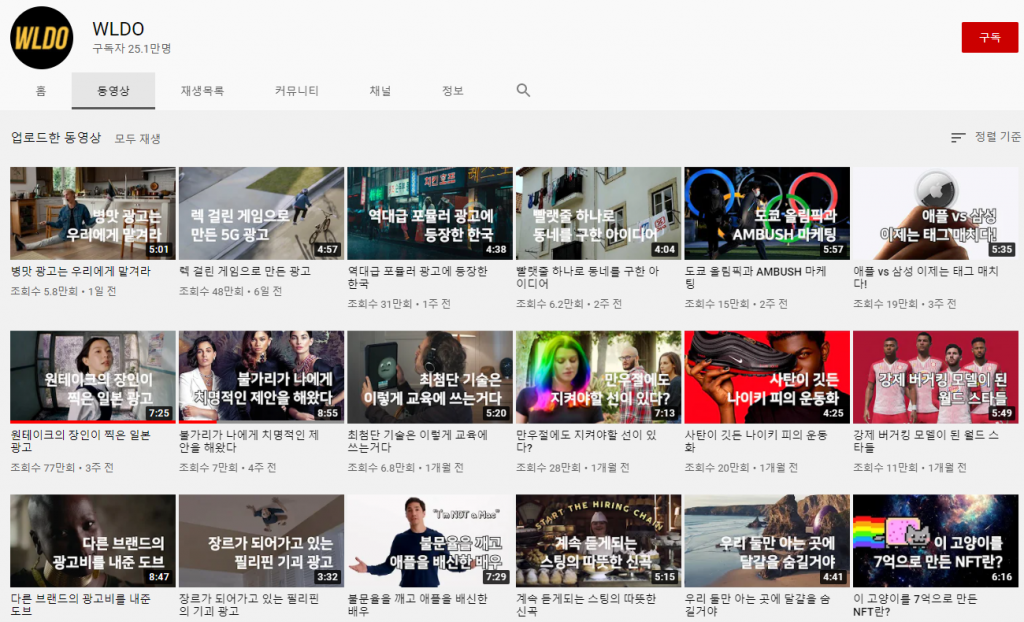
Task: Click views text 조회수 7만회 • 4주 전
Action: 227,468
